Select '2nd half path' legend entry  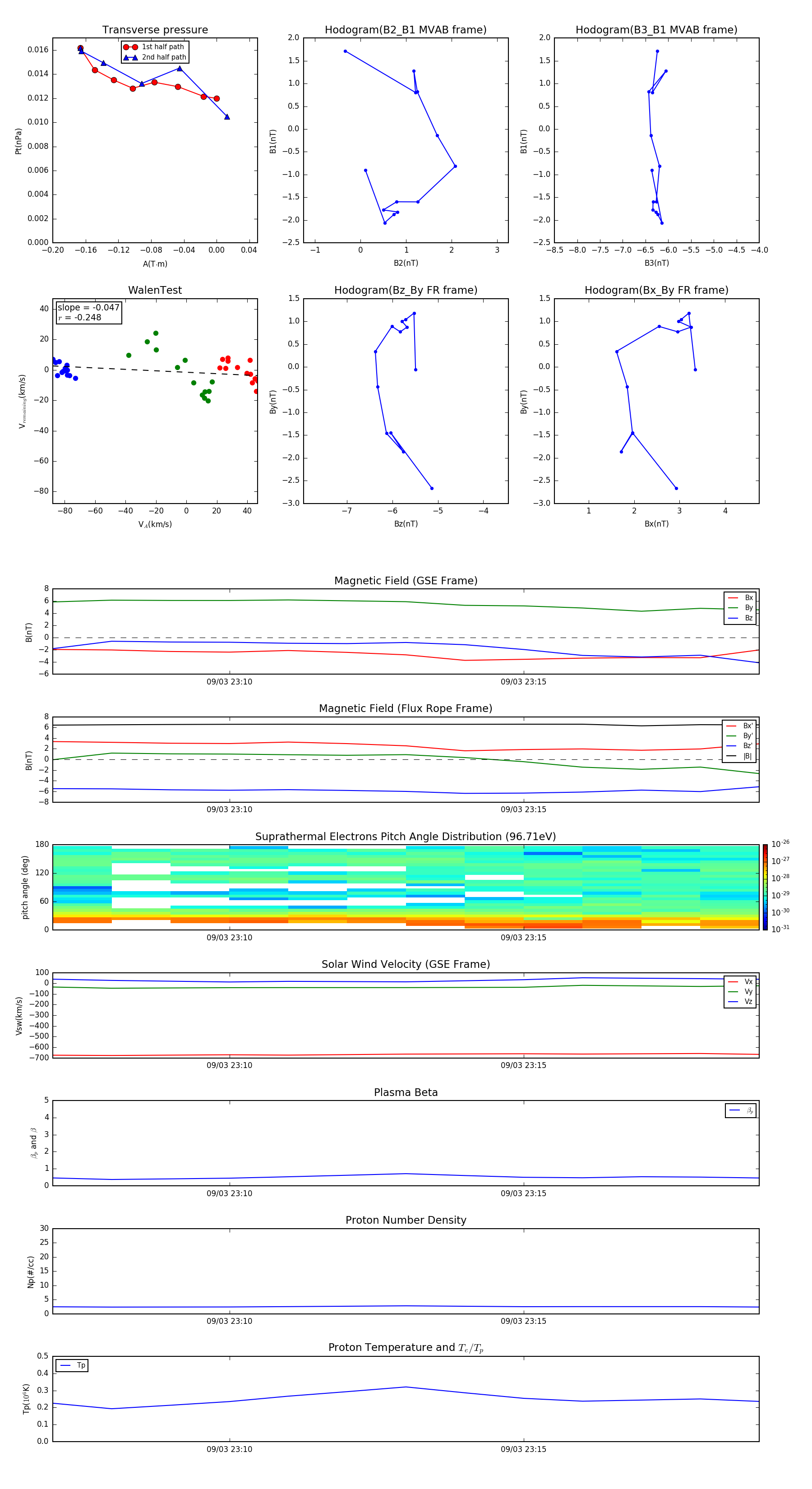(x=155, y=57)
